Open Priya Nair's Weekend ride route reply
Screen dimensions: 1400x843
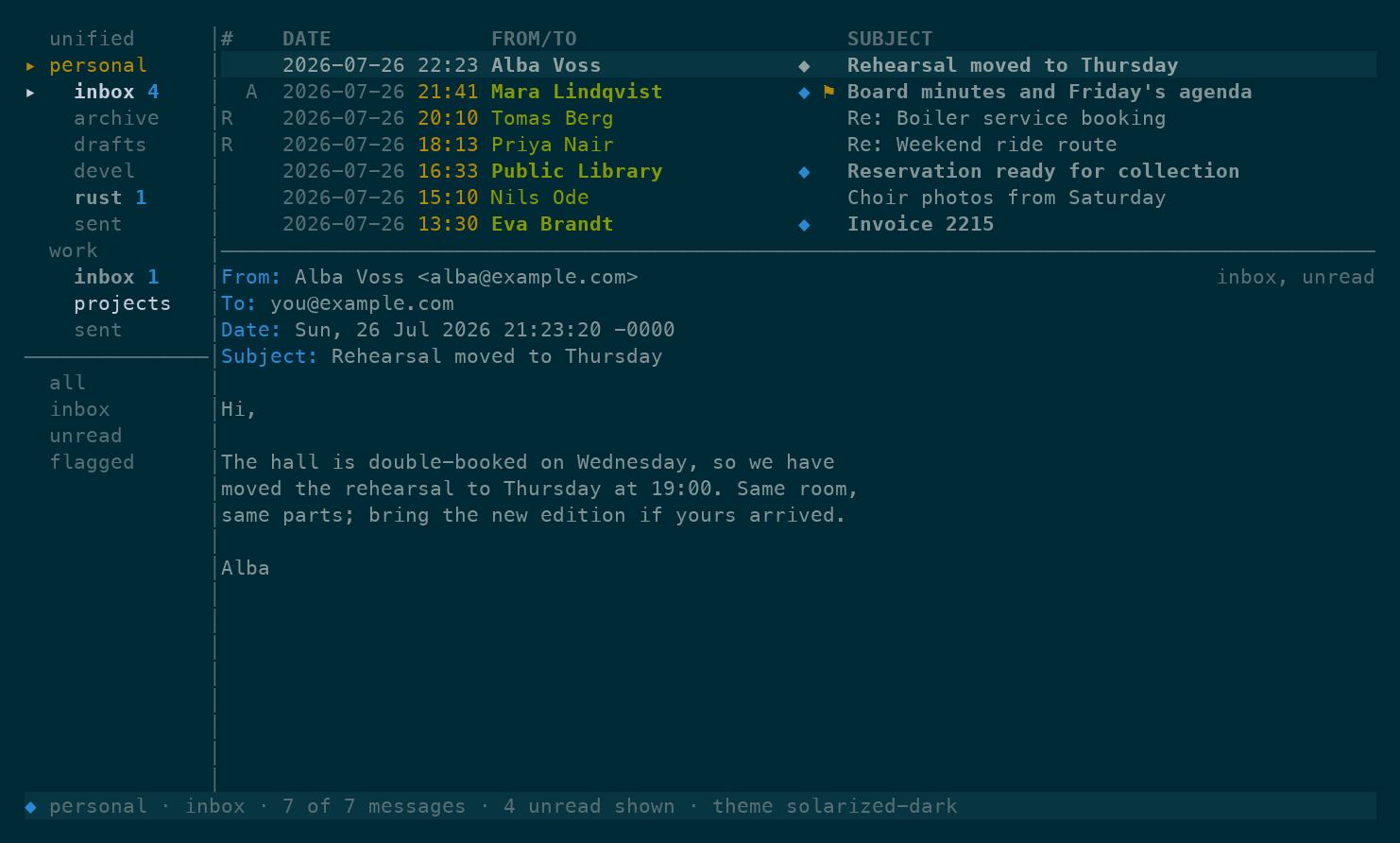click(x=798, y=145)
